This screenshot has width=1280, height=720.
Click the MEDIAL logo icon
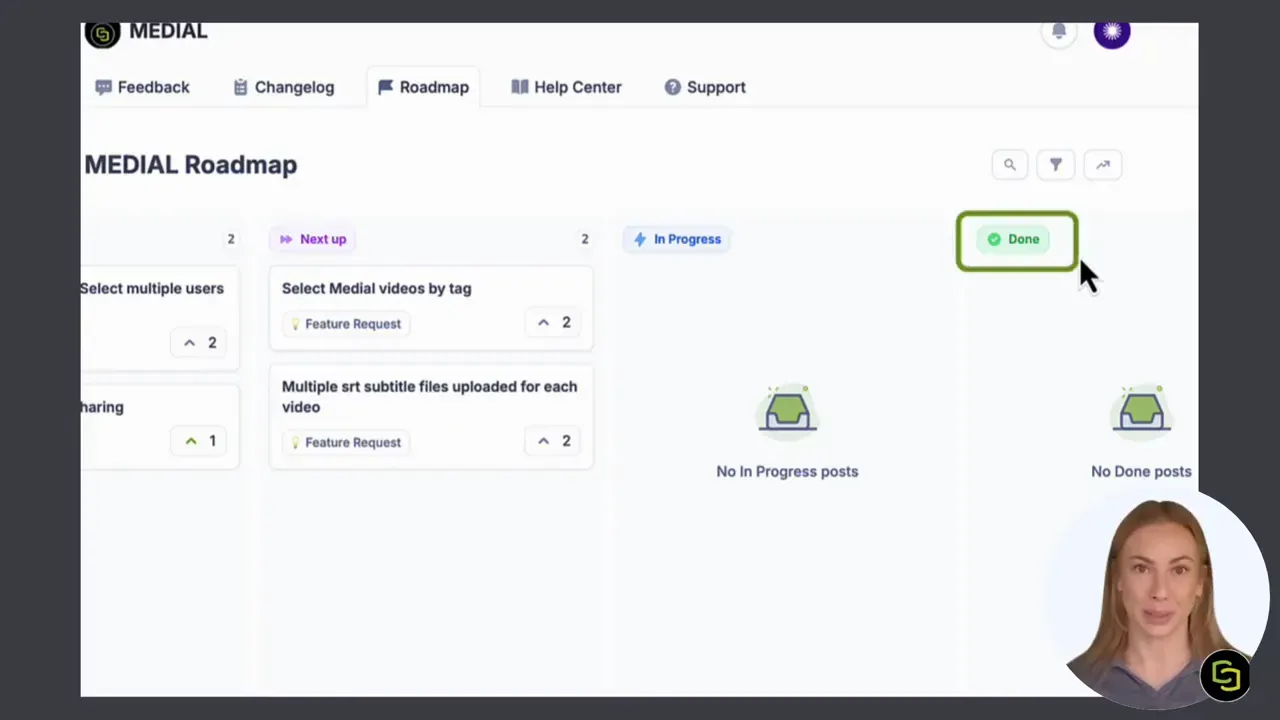coord(102,33)
